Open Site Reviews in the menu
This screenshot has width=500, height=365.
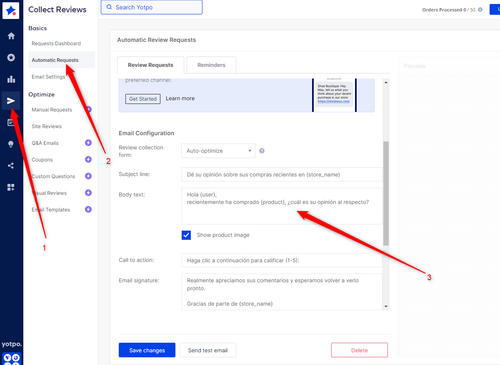tap(47, 126)
